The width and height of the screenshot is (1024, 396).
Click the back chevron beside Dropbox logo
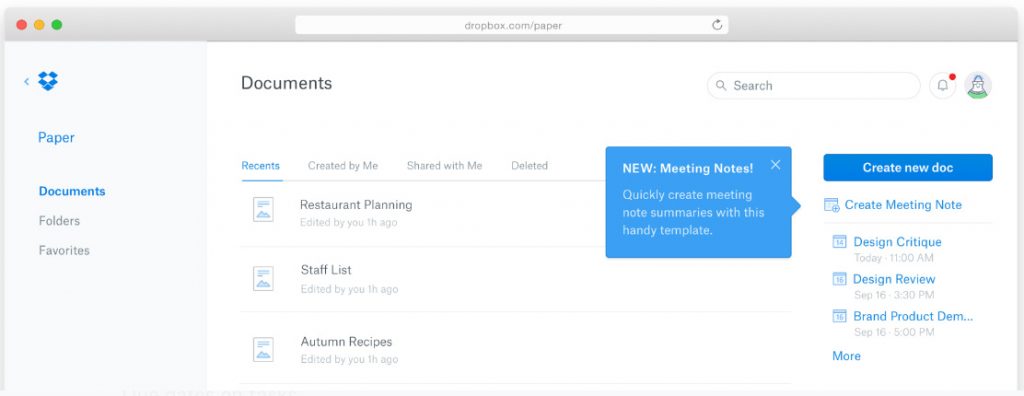pos(27,82)
